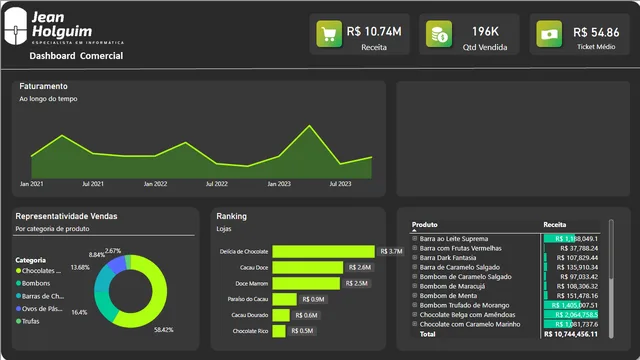Select the Chocolates legend color marker
The image size is (640, 360).
(18, 271)
